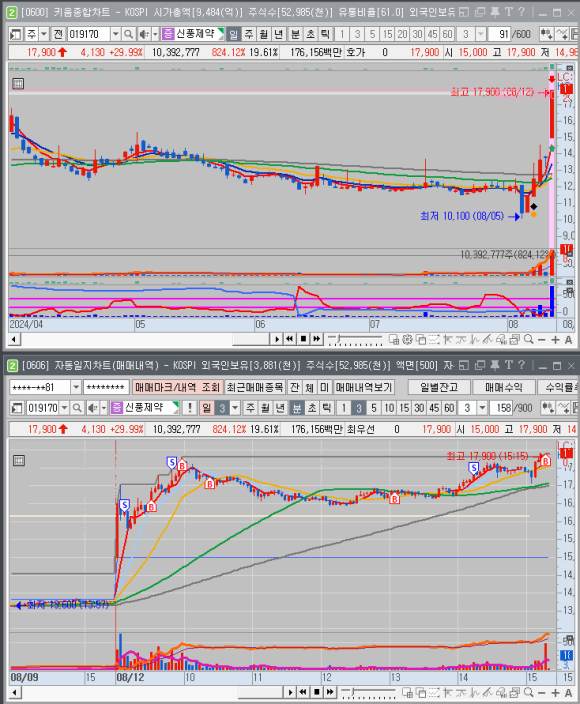Select the 주 (weekly) period in the top chart toolbar
Viewport: 580px width, 704px height.
tap(249, 34)
